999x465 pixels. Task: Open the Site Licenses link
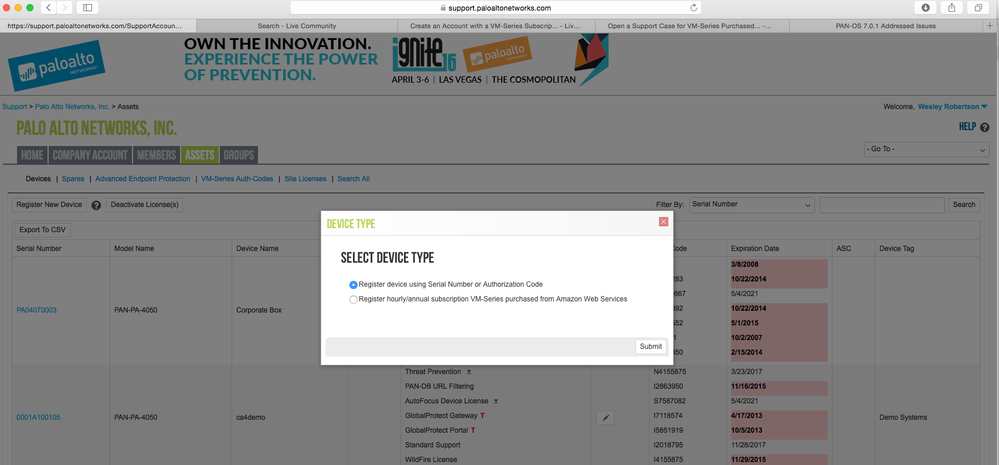point(305,179)
